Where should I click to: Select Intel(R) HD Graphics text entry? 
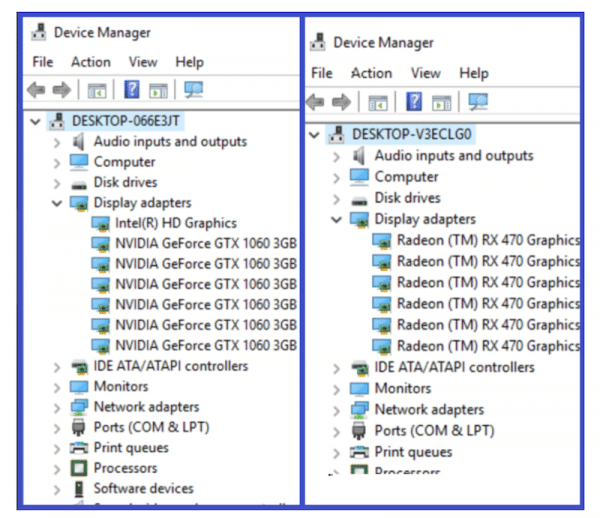point(176,223)
